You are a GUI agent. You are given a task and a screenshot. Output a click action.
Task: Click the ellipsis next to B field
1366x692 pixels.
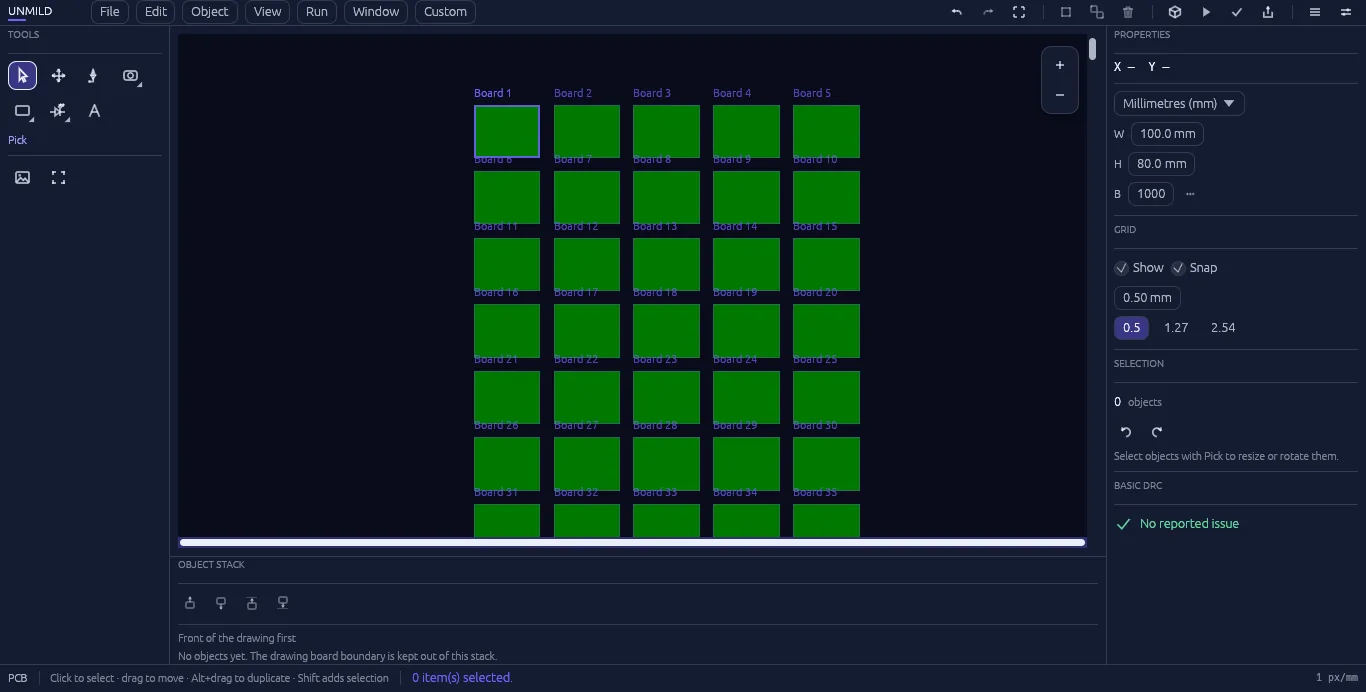[x=1190, y=194]
